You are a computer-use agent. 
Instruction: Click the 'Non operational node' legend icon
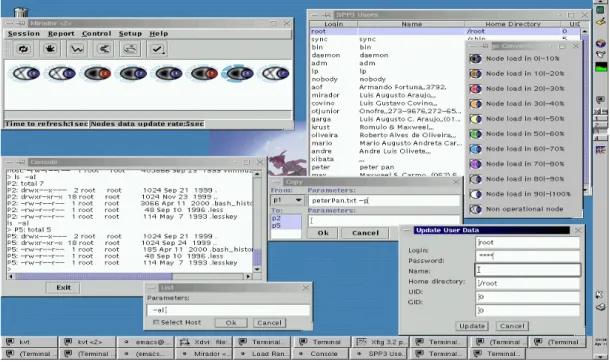[475, 209]
